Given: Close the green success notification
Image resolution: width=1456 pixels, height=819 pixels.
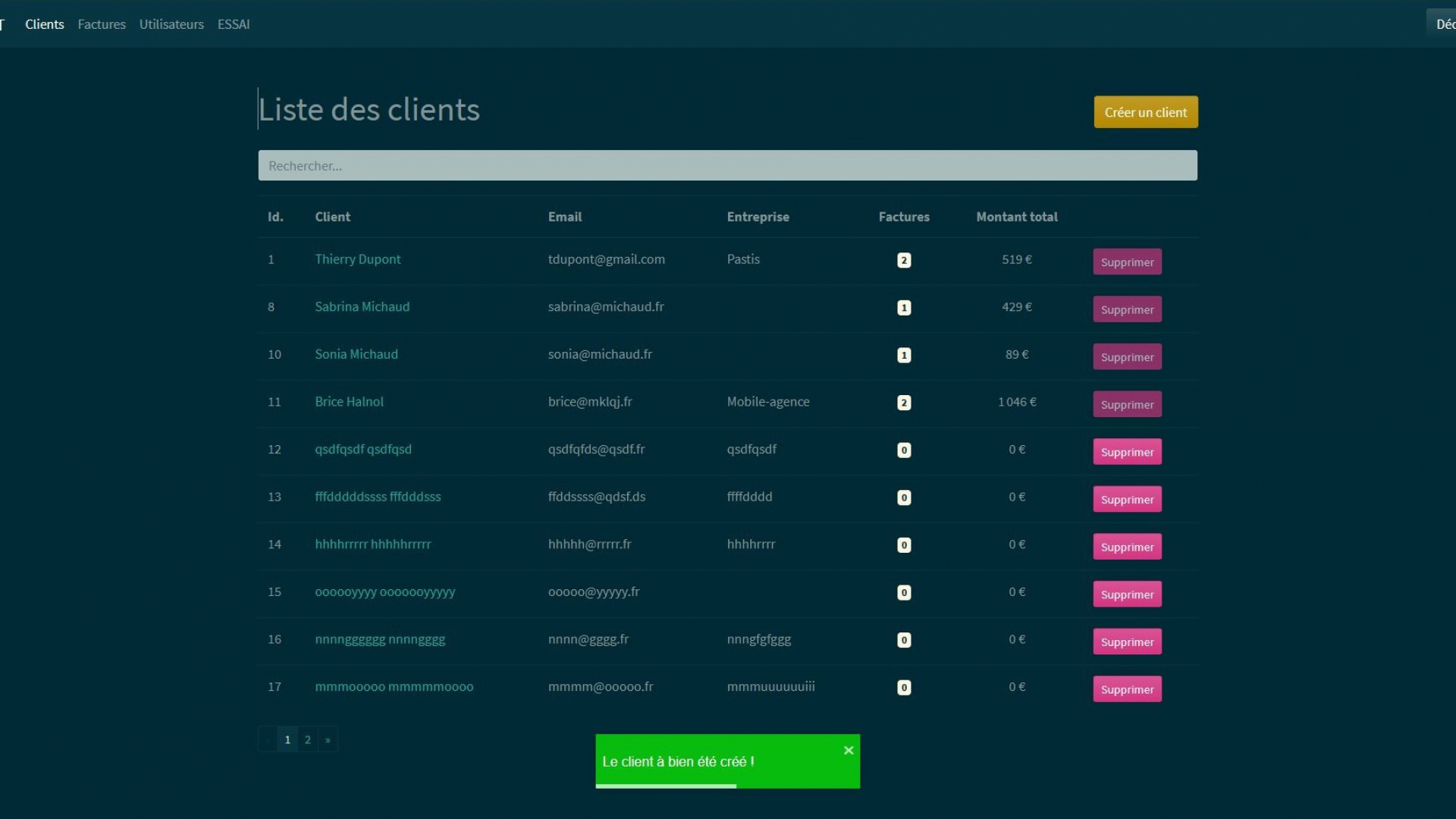Looking at the screenshot, I should tap(849, 750).
